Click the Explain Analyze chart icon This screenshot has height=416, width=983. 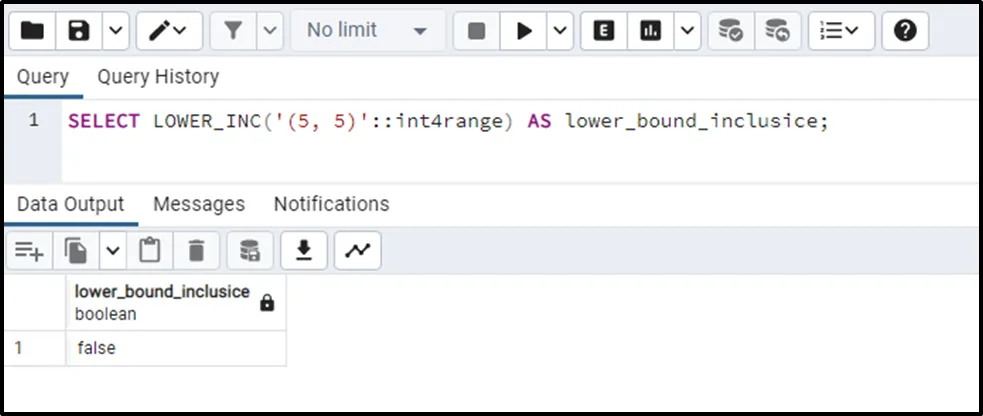coord(651,31)
